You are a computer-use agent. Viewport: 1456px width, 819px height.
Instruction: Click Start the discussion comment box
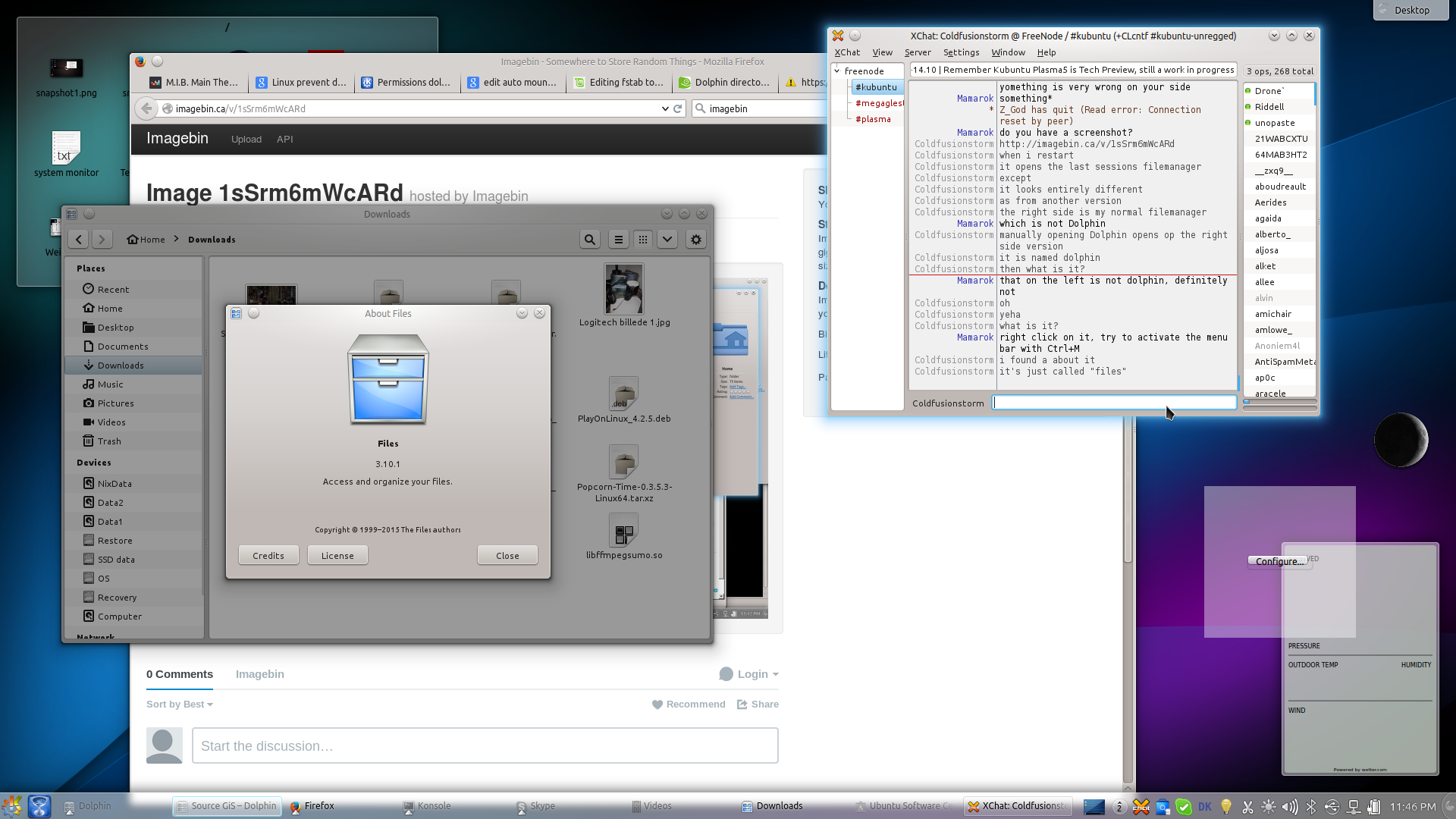click(485, 745)
